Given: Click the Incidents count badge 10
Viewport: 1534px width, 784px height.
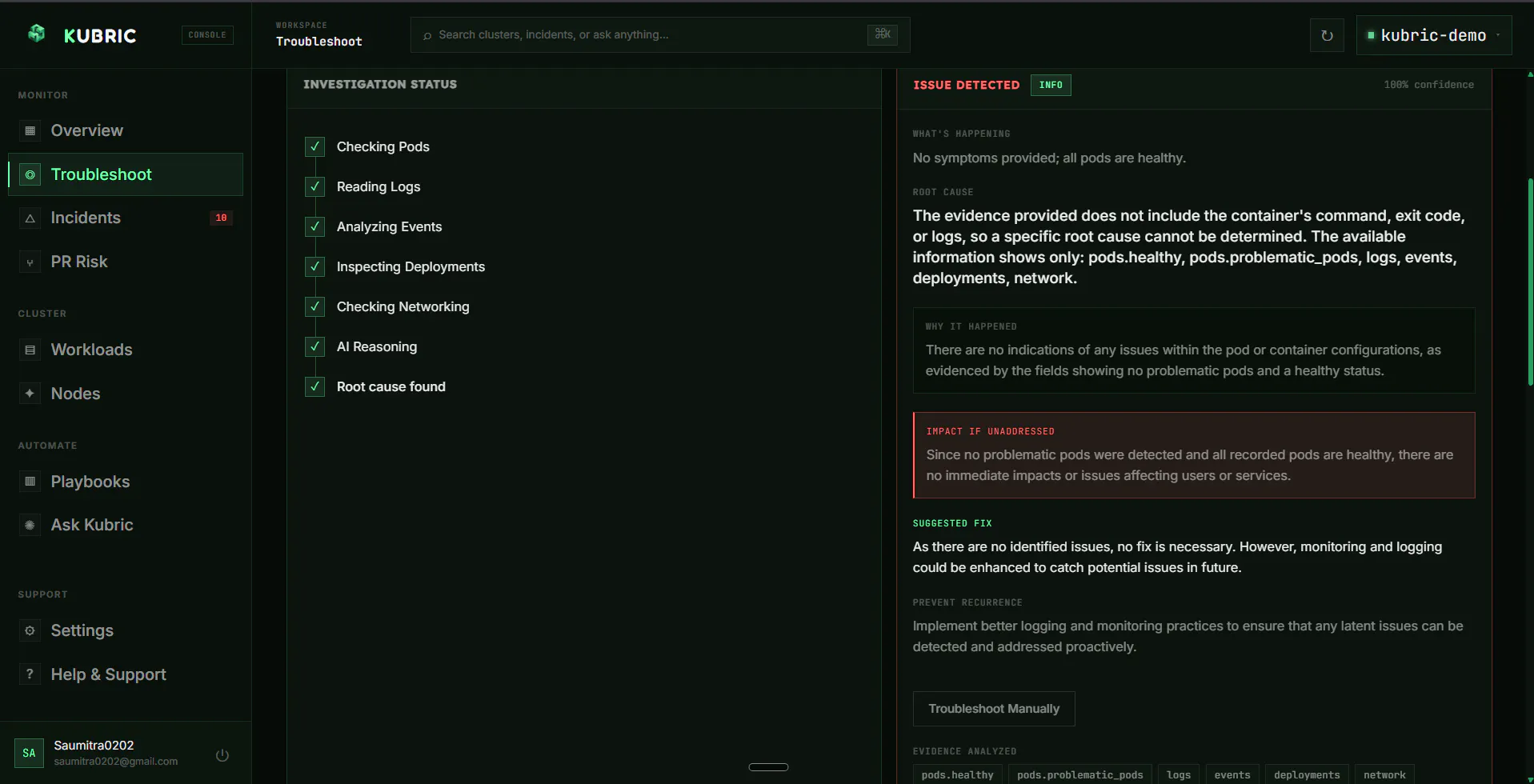Looking at the screenshot, I should 221,218.
